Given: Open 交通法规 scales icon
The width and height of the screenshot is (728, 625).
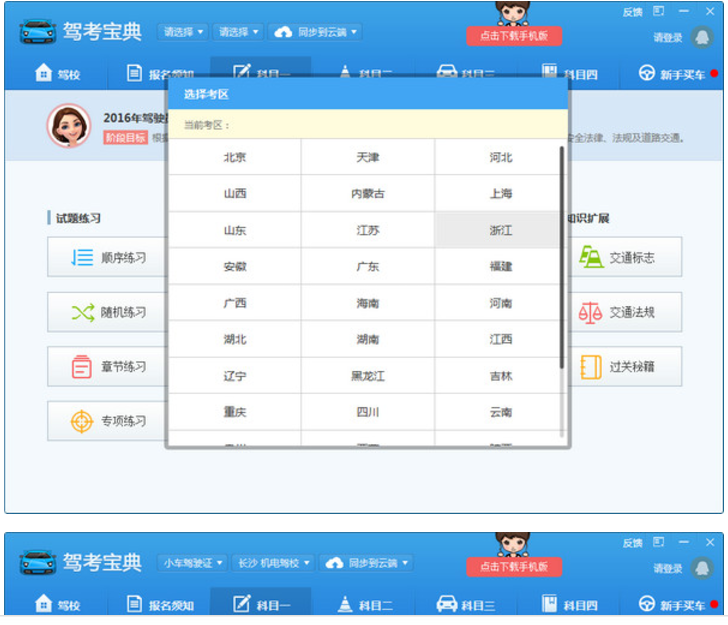Looking at the screenshot, I should 592,312.
